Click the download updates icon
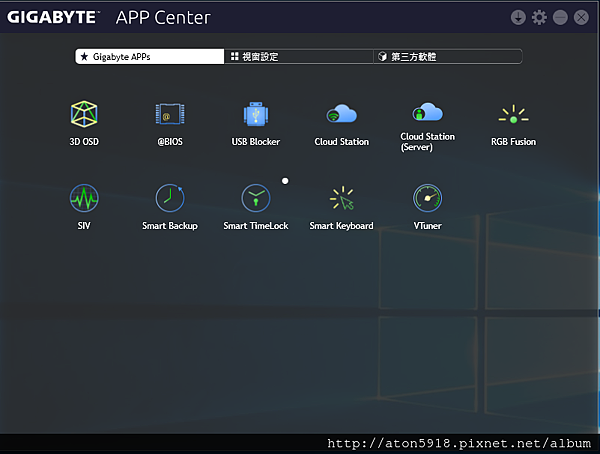Viewport: 600px width, 454px height. 518,18
